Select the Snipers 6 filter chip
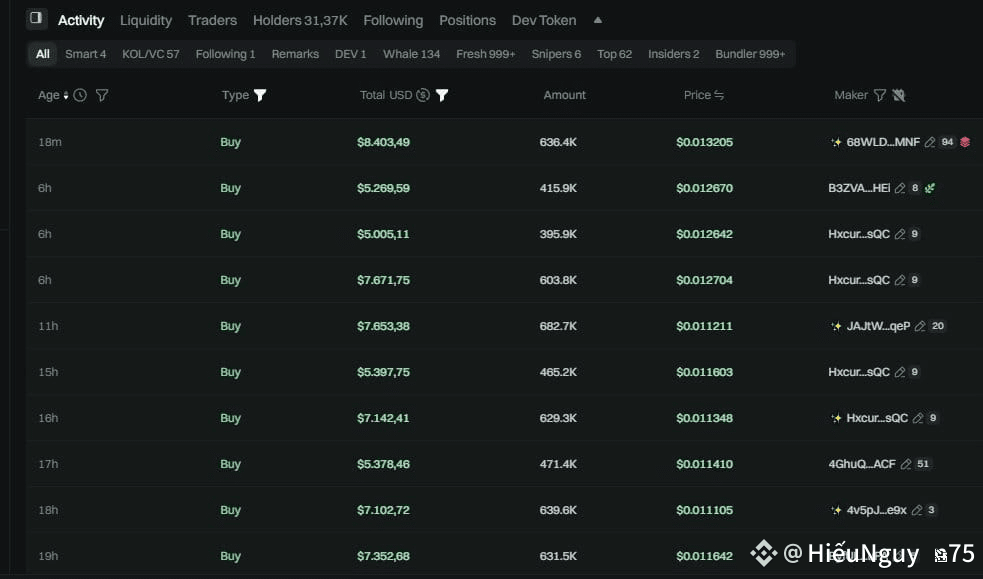The width and height of the screenshot is (983, 579). 556,54
